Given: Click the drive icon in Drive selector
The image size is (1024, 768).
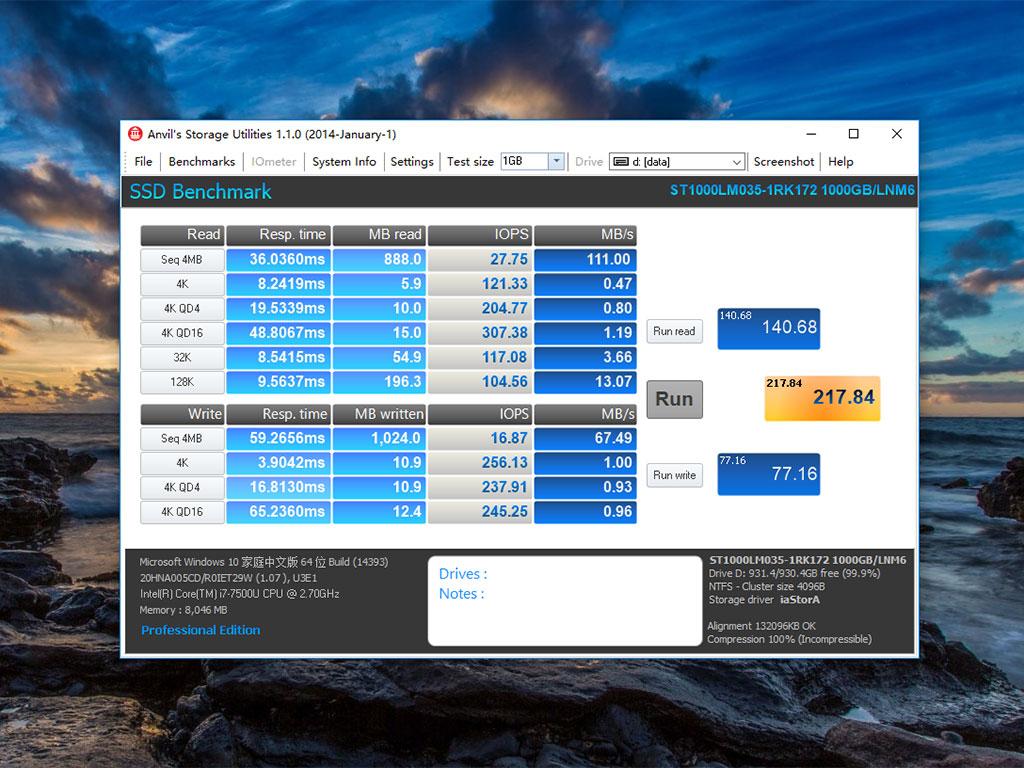Looking at the screenshot, I should (621, 162).
